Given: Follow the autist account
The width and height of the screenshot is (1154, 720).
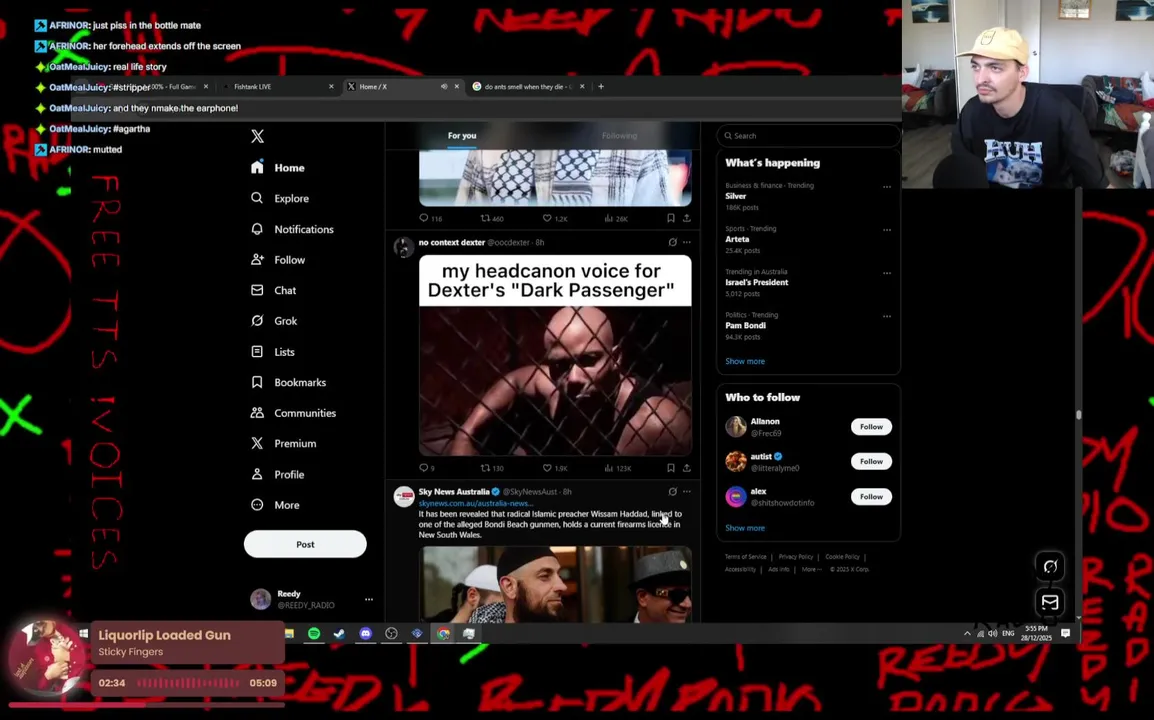Looking at the screenshot, I should (871, 462).
